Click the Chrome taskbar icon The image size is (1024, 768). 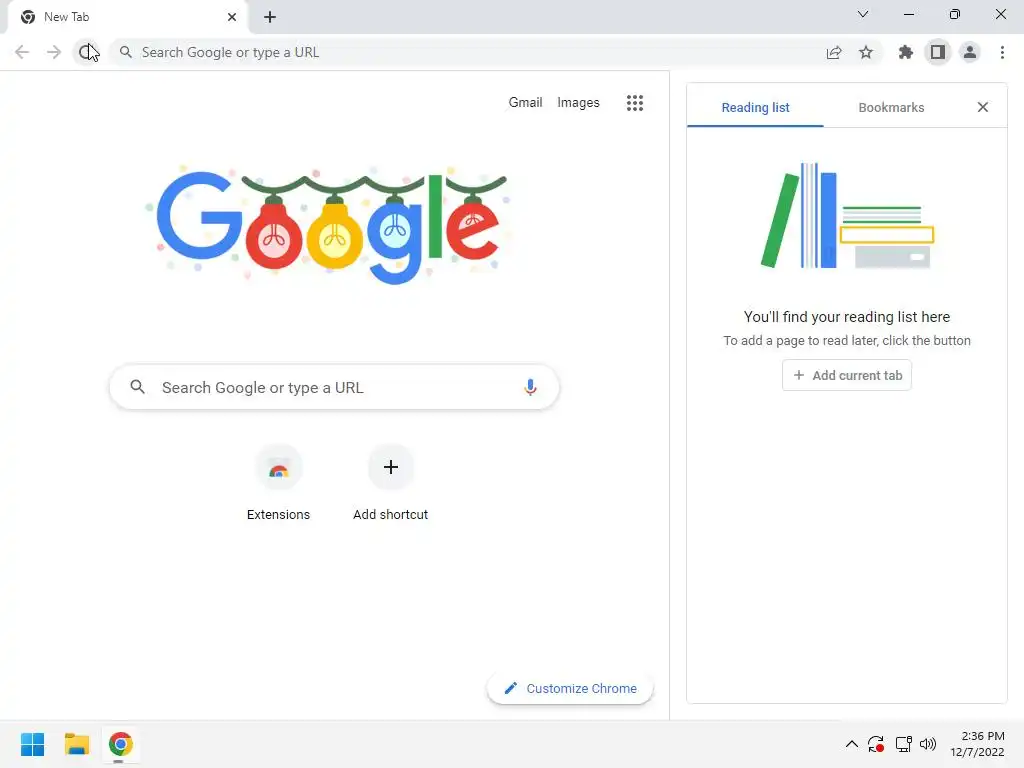coord(120,744)
